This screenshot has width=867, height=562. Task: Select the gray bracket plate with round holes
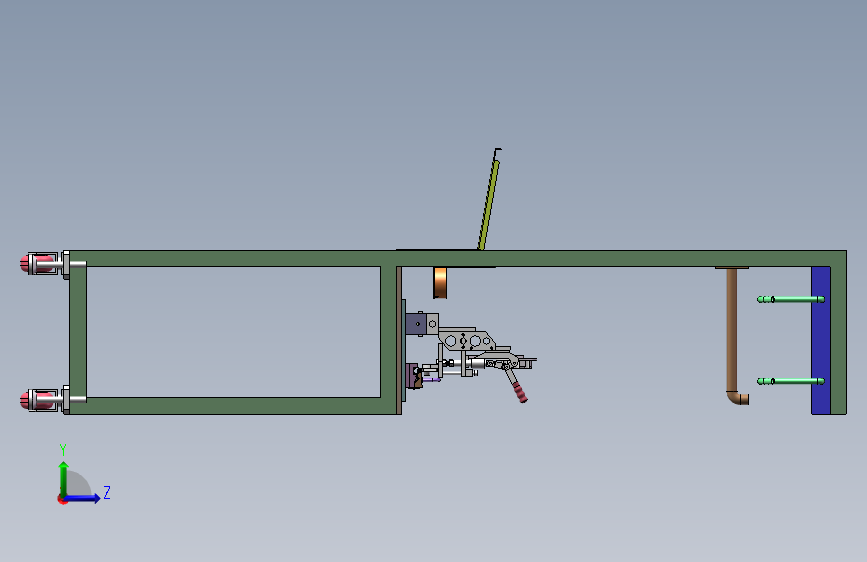click(466, 340)
